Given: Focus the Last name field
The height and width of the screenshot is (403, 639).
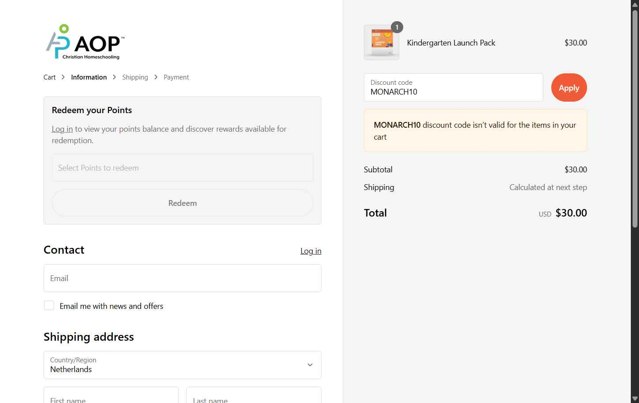Looking at the screenshot, I should coord(254,395).
